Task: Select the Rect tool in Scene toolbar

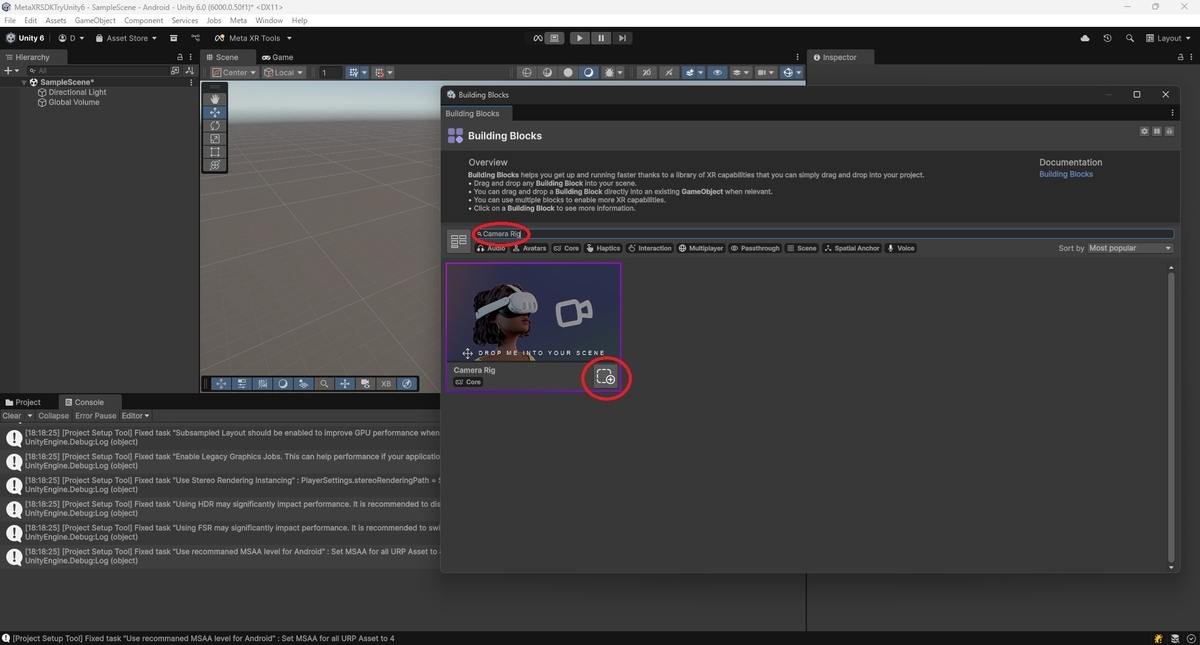Action: tap(215, 152)
